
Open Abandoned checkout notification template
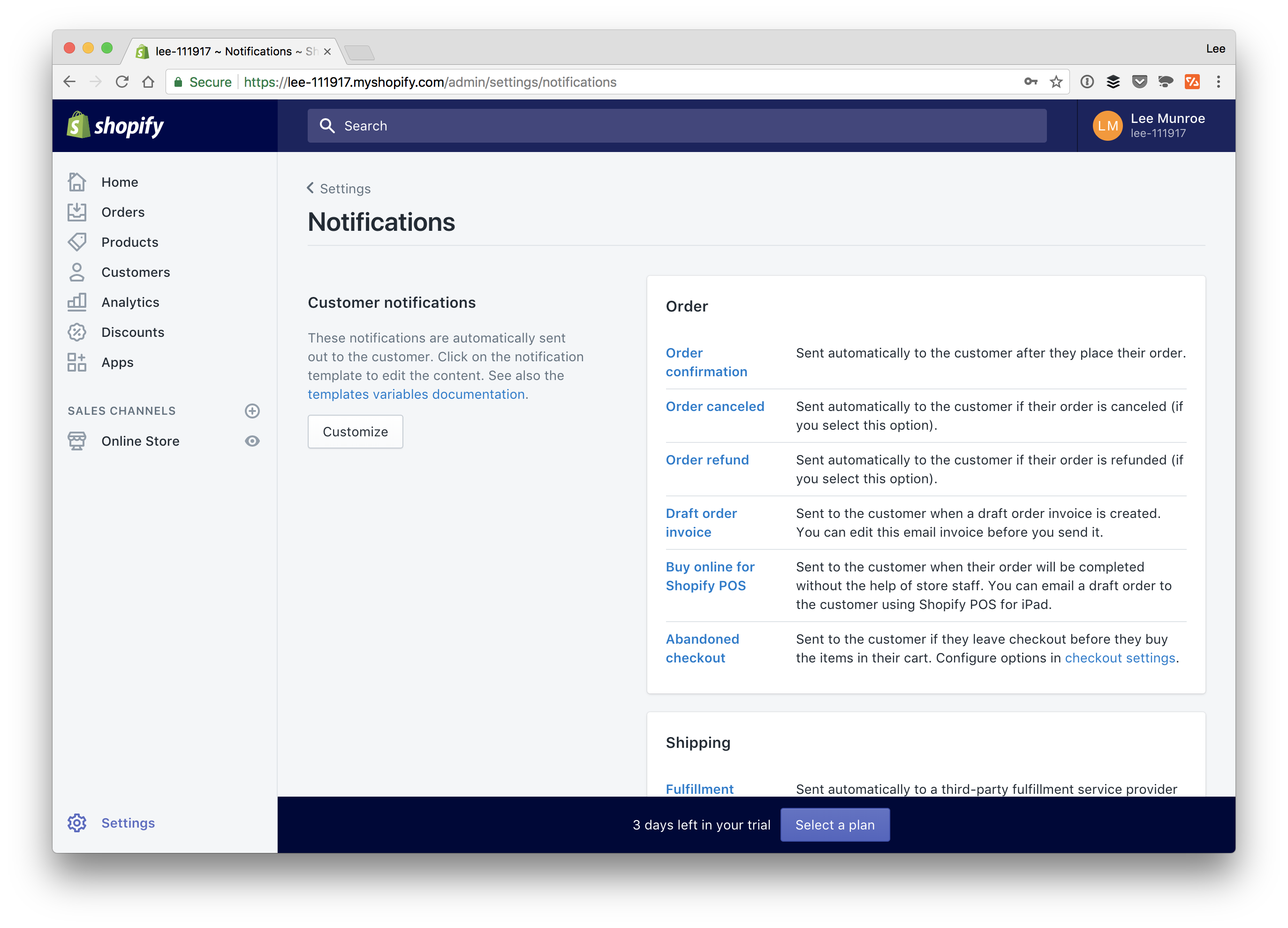[x=702, y=648]
